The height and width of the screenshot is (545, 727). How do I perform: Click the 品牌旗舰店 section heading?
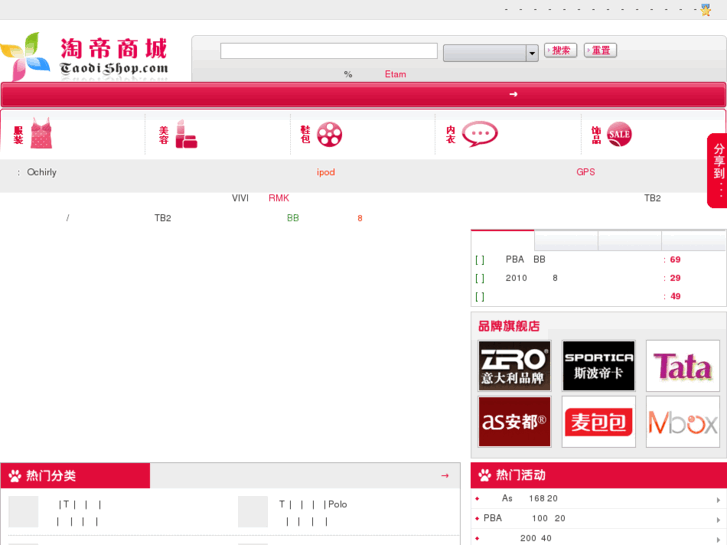click(509, 326)
